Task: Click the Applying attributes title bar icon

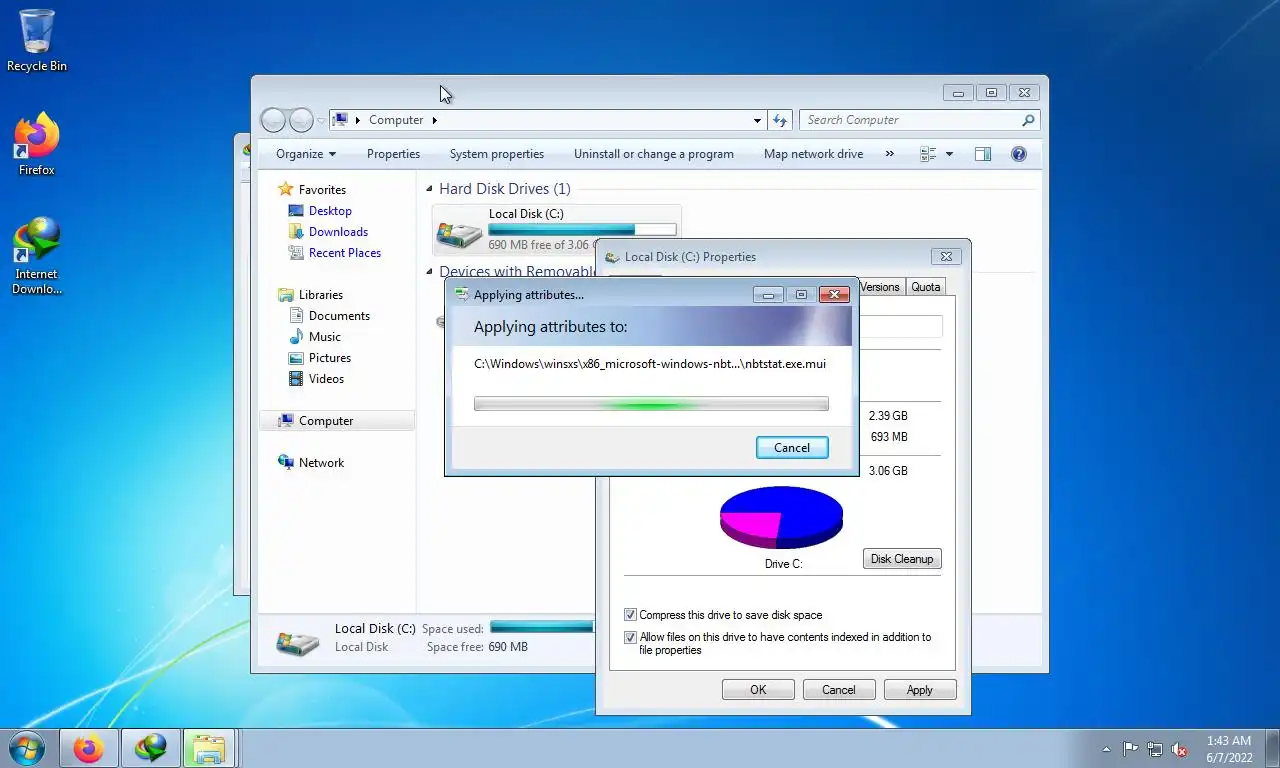Action: point(462,295)
